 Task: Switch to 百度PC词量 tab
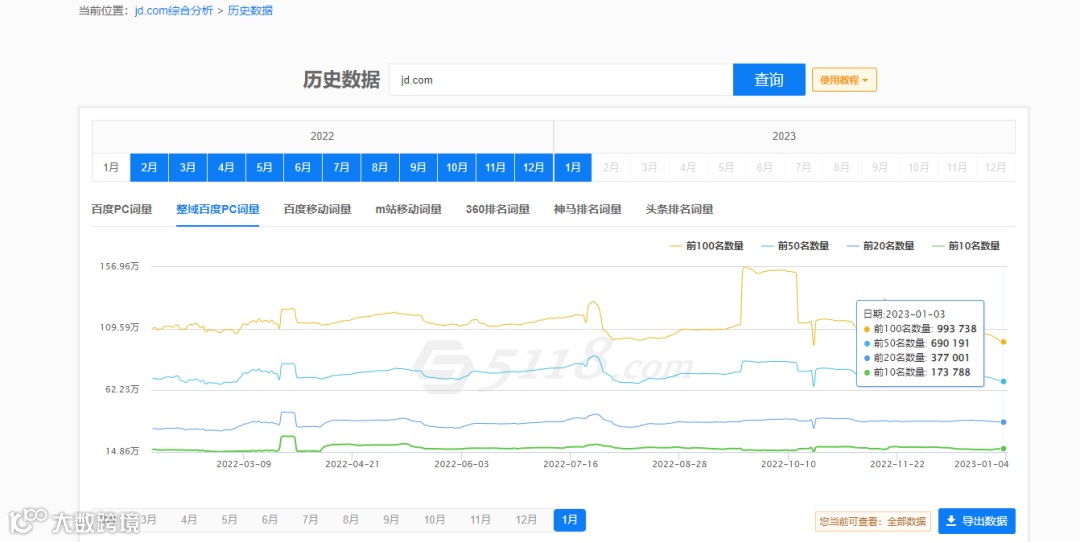(122, 209)
